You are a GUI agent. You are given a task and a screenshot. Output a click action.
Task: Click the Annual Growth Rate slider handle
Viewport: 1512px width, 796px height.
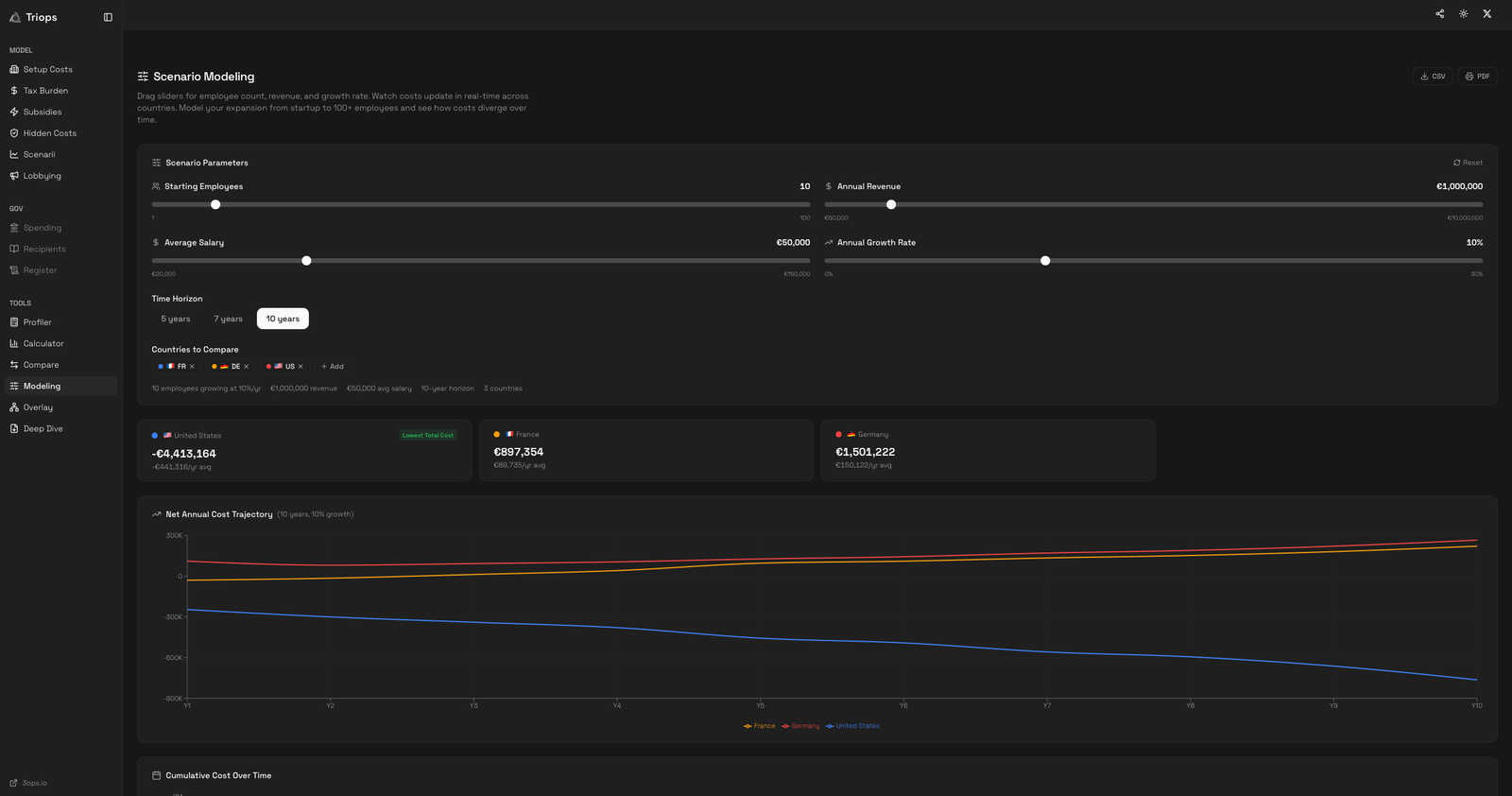(1045, 261)
